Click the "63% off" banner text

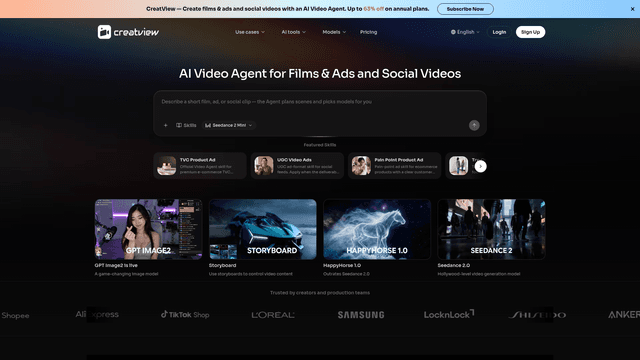point(373,9)
